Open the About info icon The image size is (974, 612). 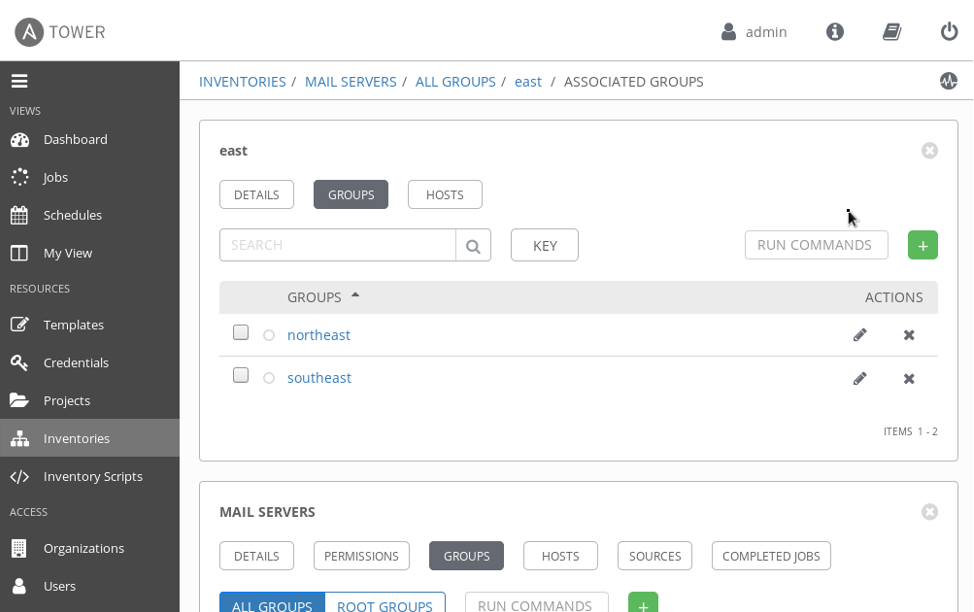835,32
